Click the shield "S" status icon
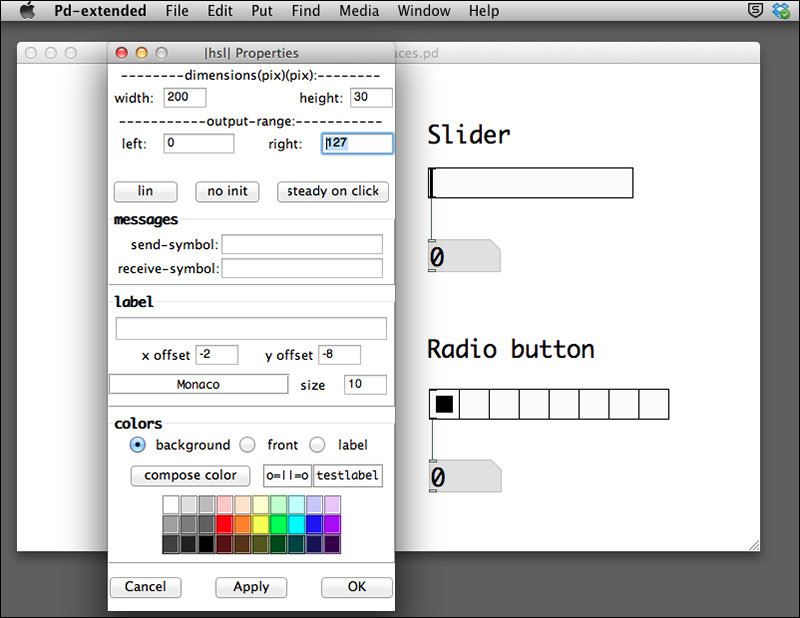 click(755, 11)
